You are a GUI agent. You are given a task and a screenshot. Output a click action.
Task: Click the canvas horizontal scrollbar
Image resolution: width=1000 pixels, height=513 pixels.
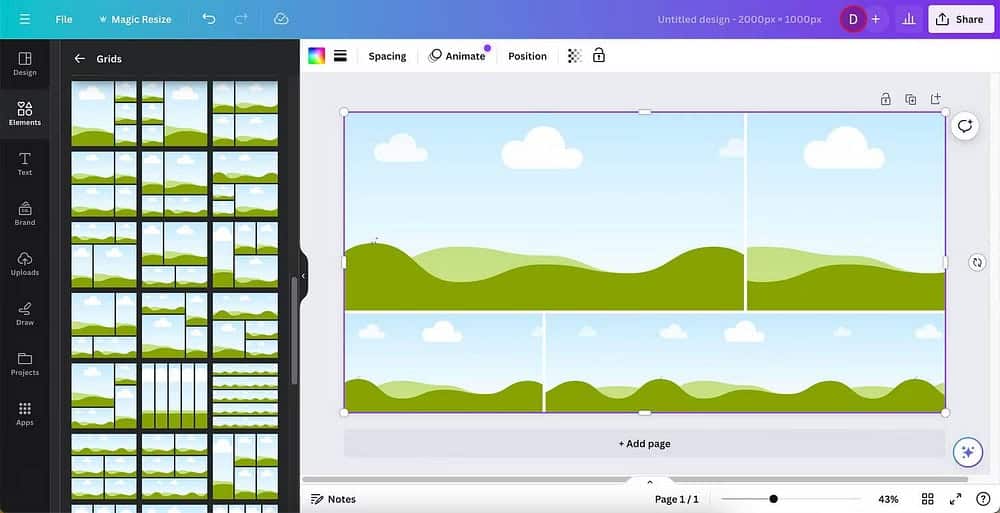(635, 479)
